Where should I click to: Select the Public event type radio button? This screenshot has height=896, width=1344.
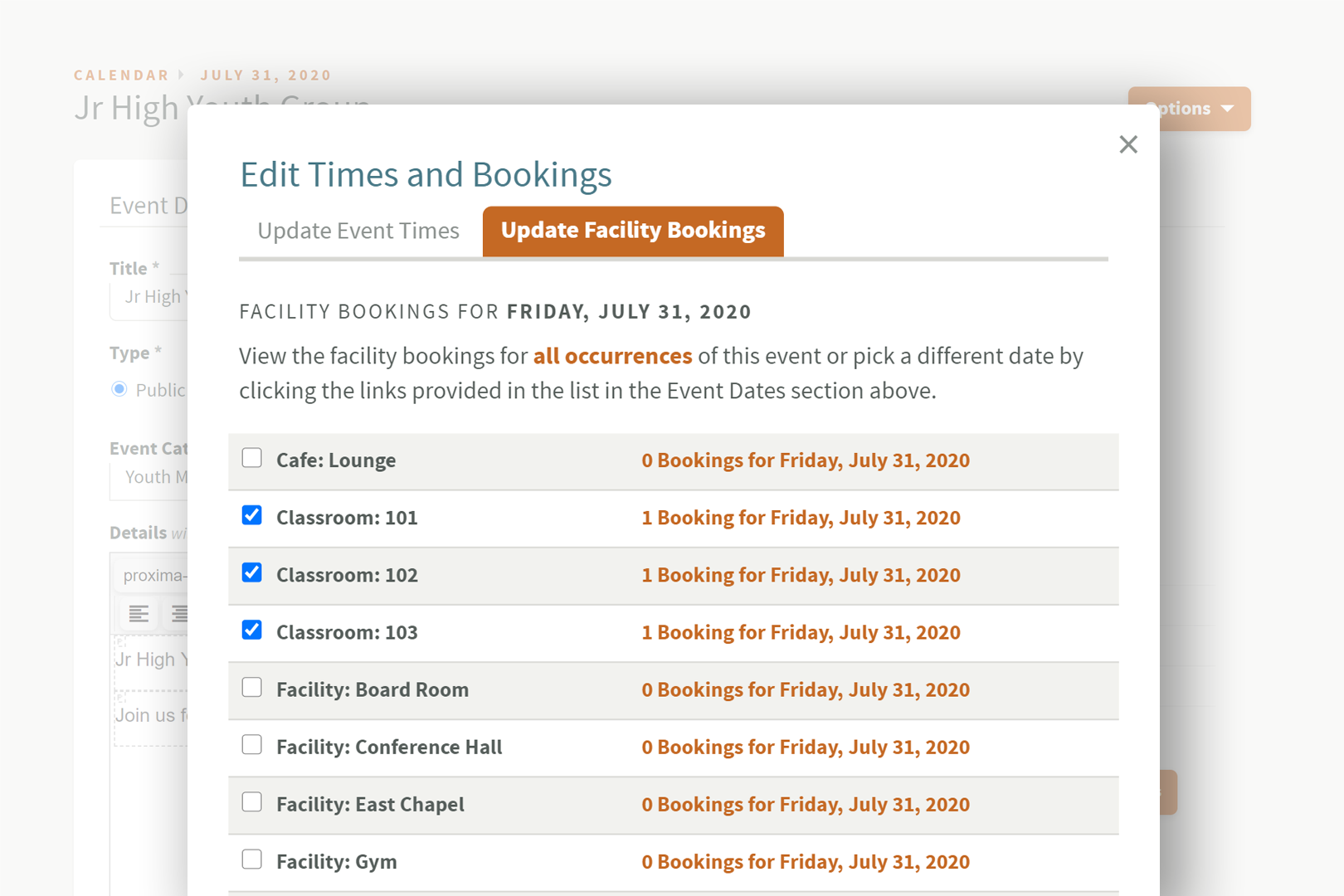119,389
